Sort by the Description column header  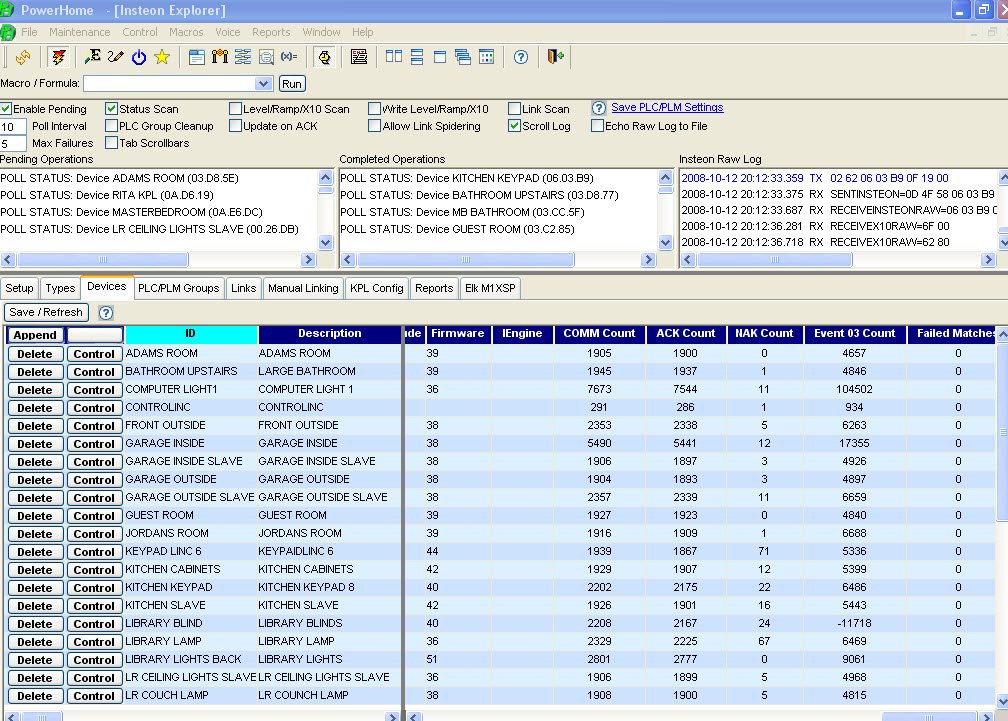330,334
